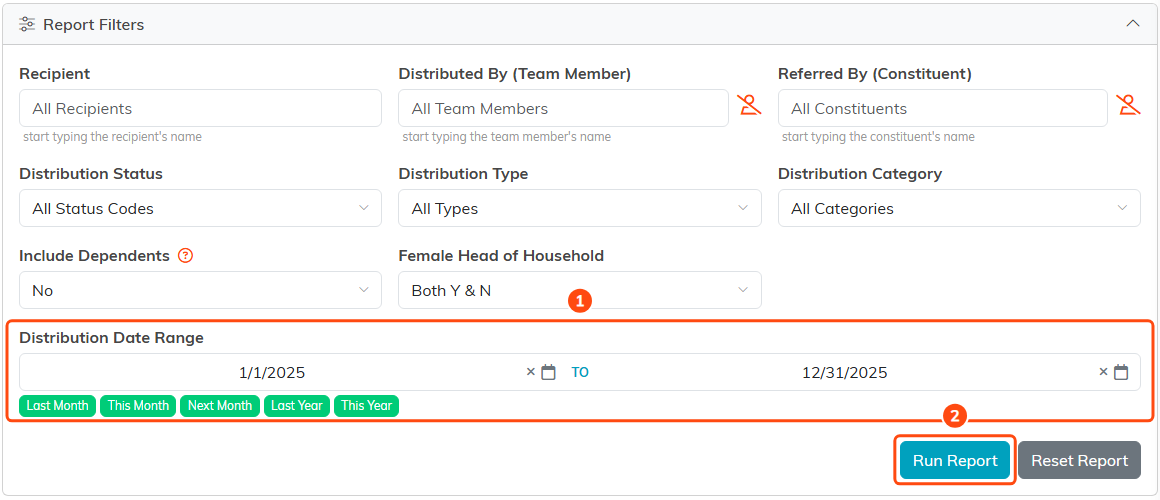Click the Run Report button
The height and width of the screenshot is (500, 1160).
[x=955, y=460]
